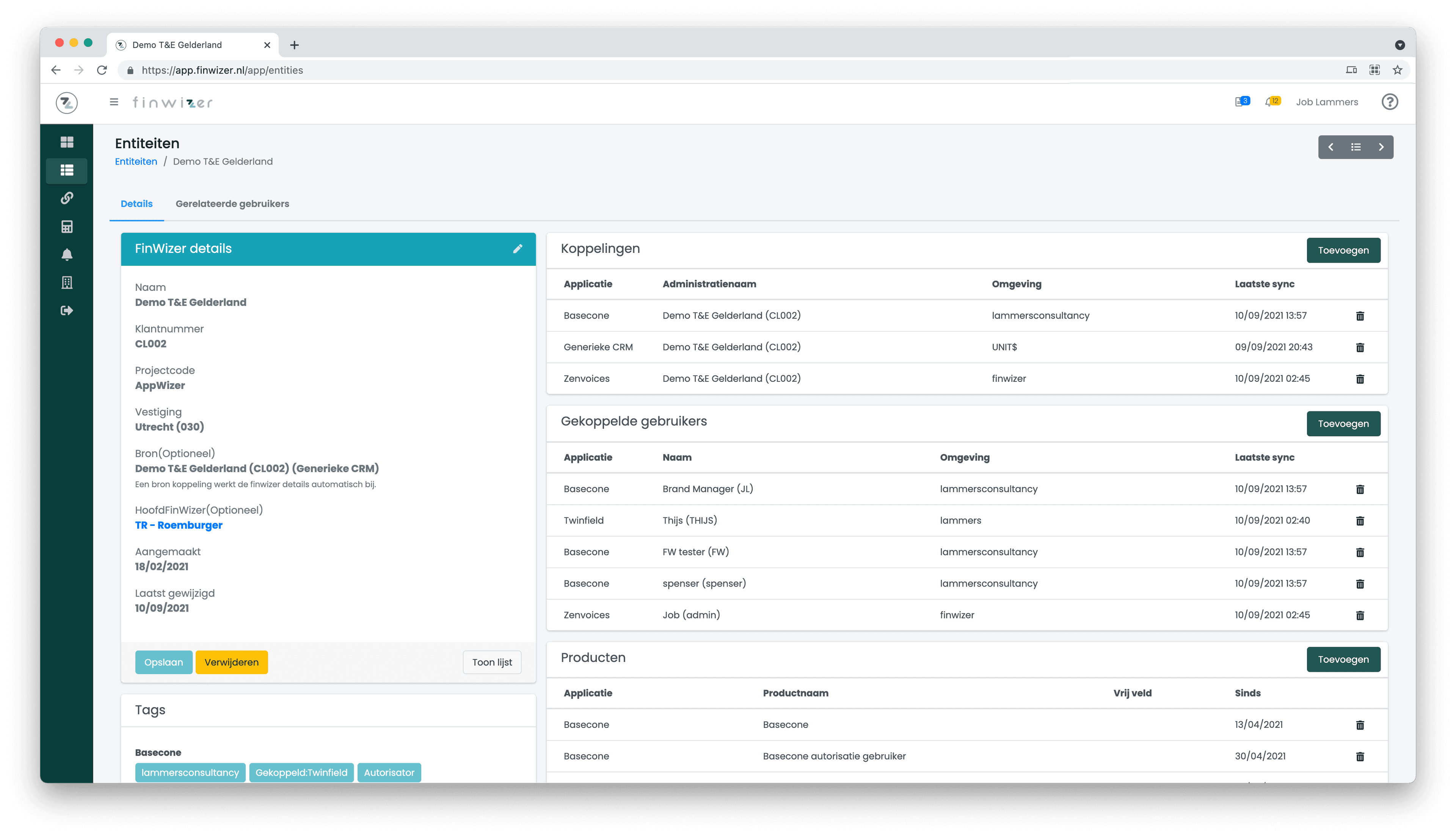Image resolution: width=1456 pixels, height=836 pixels.
Task: Click the bell notifications icon in sidebar
Action: [x=67, y=254]
